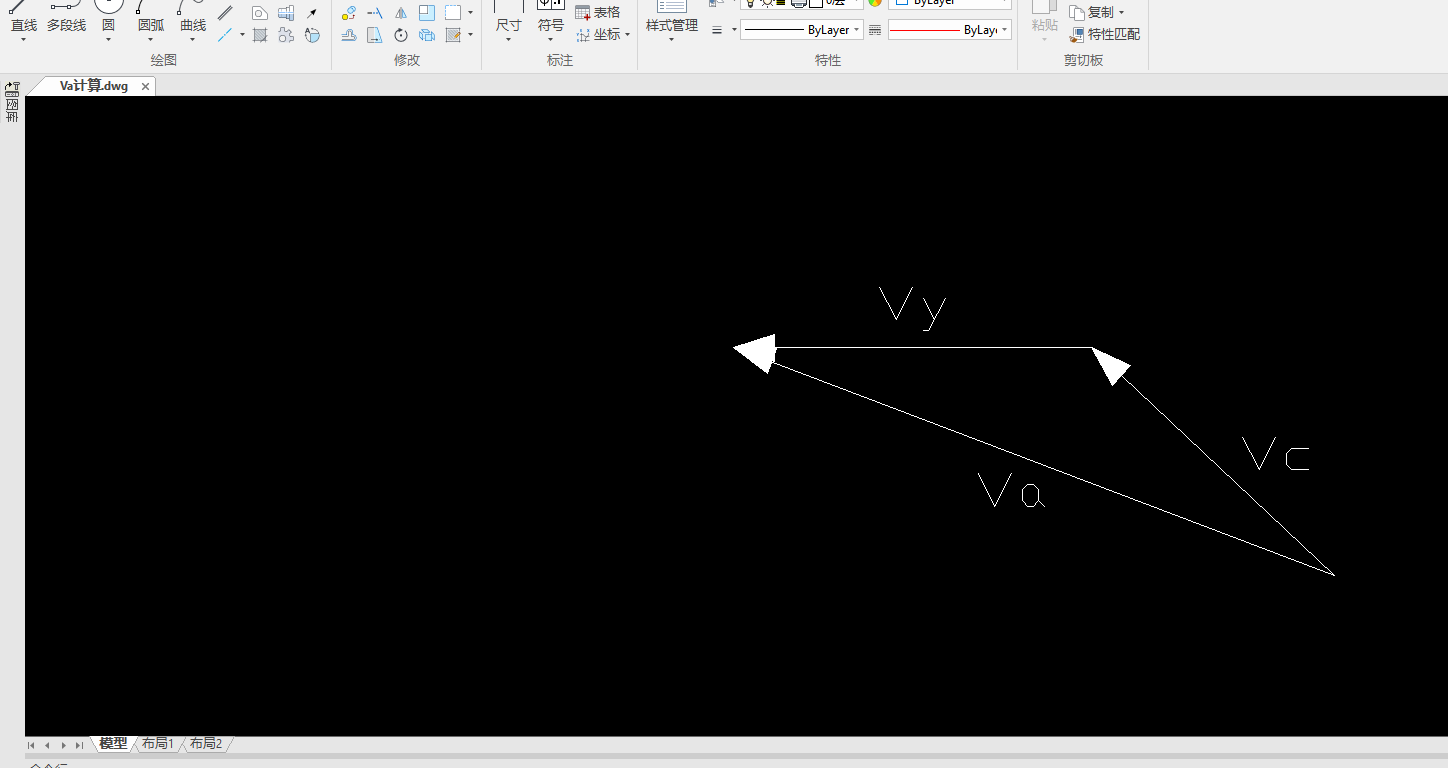Screen dimensions: 1448x768
Task: Click the color wheel icon in 特性 panel
Action: pos(875,2)
